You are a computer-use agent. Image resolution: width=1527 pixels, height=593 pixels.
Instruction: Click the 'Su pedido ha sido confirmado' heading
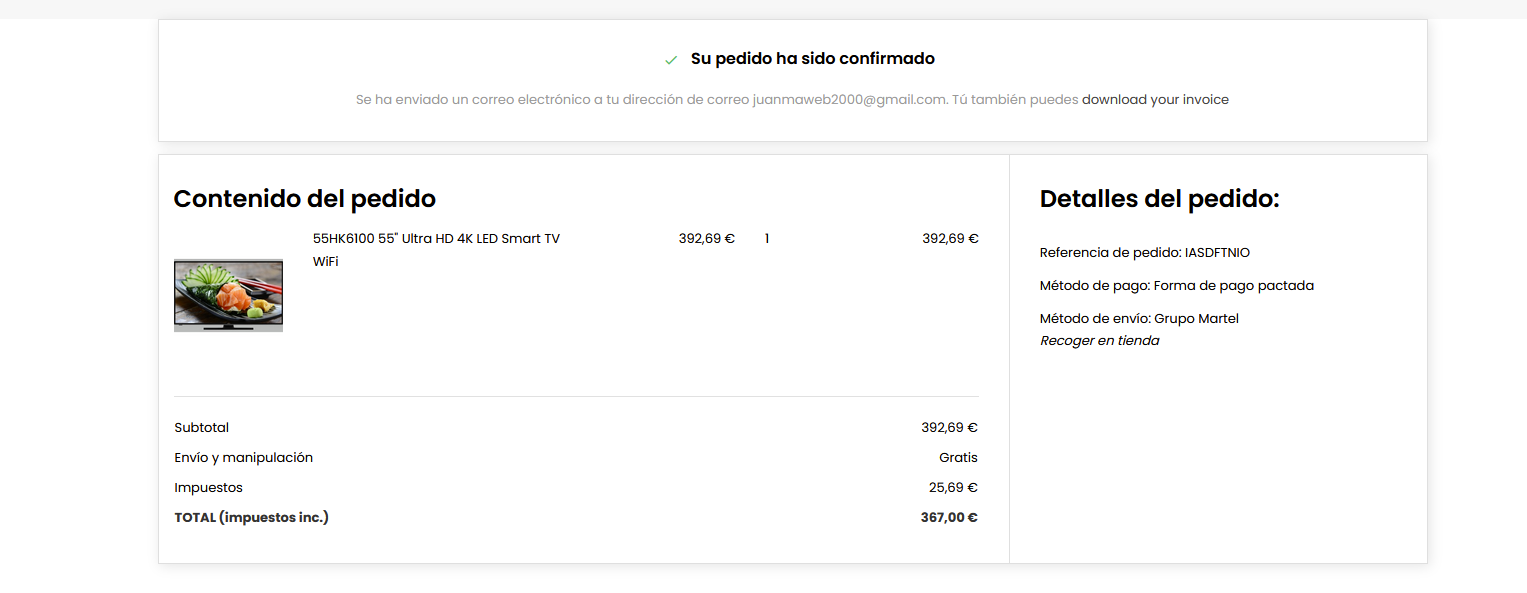(812, 59)
